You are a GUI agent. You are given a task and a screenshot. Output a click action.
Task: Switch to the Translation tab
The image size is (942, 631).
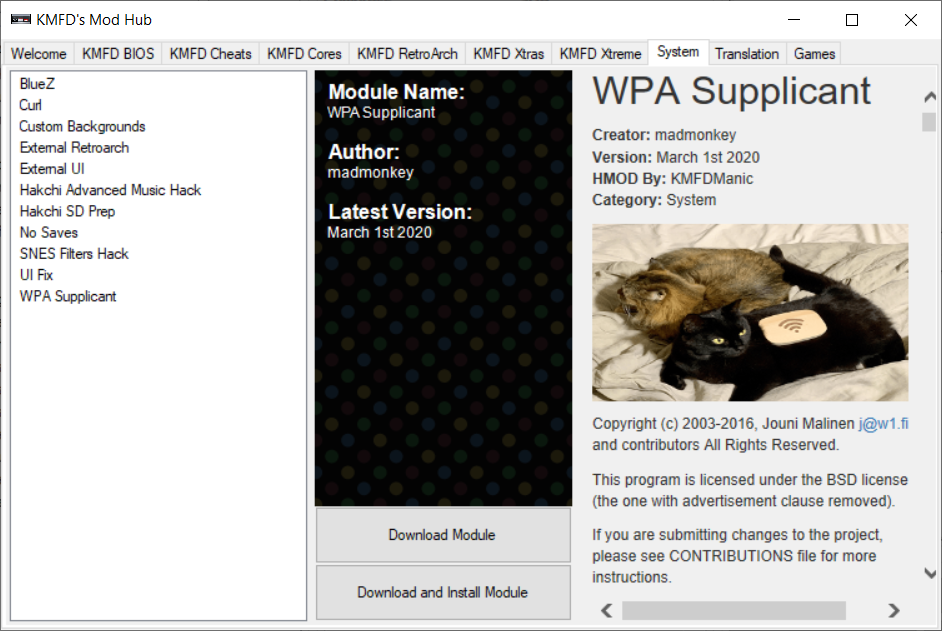pos(747,53)
